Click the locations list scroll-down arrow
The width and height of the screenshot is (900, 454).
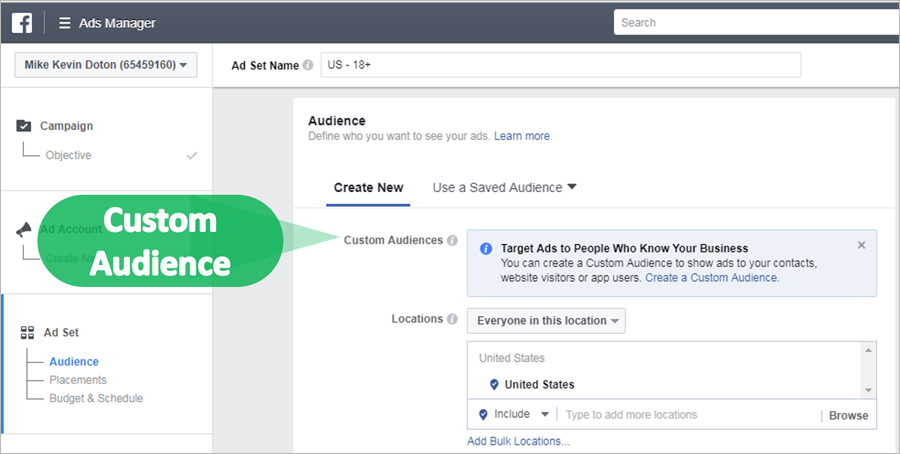(x=868, y=390)
